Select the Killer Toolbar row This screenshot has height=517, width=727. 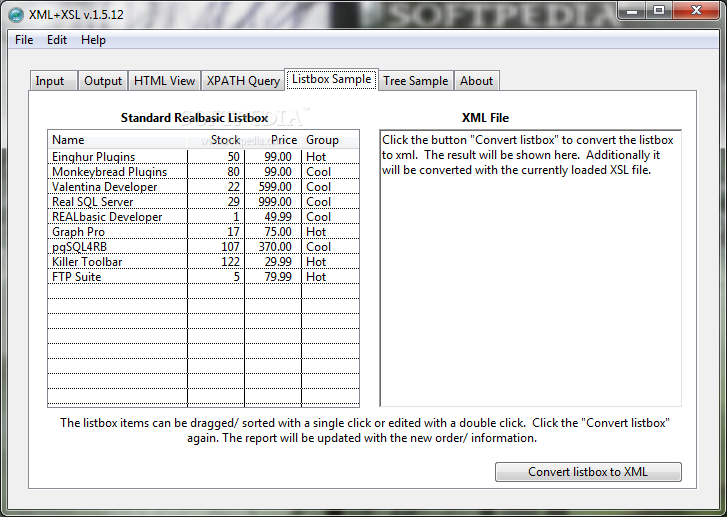[204, 262]
